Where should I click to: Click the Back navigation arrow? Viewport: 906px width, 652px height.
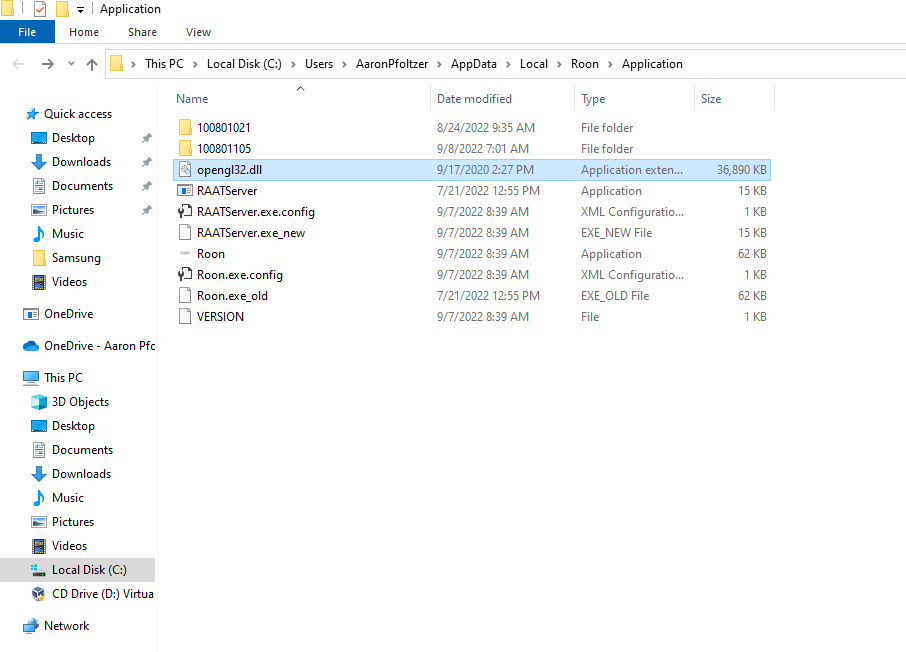pyautogui.click(x=18, y=64)
